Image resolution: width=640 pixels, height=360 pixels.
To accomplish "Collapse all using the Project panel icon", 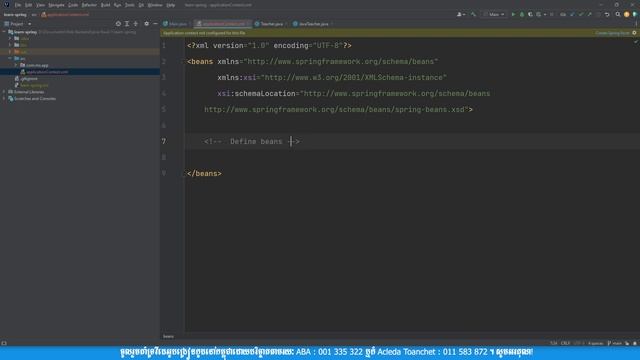I will click(x=136, y=24).
